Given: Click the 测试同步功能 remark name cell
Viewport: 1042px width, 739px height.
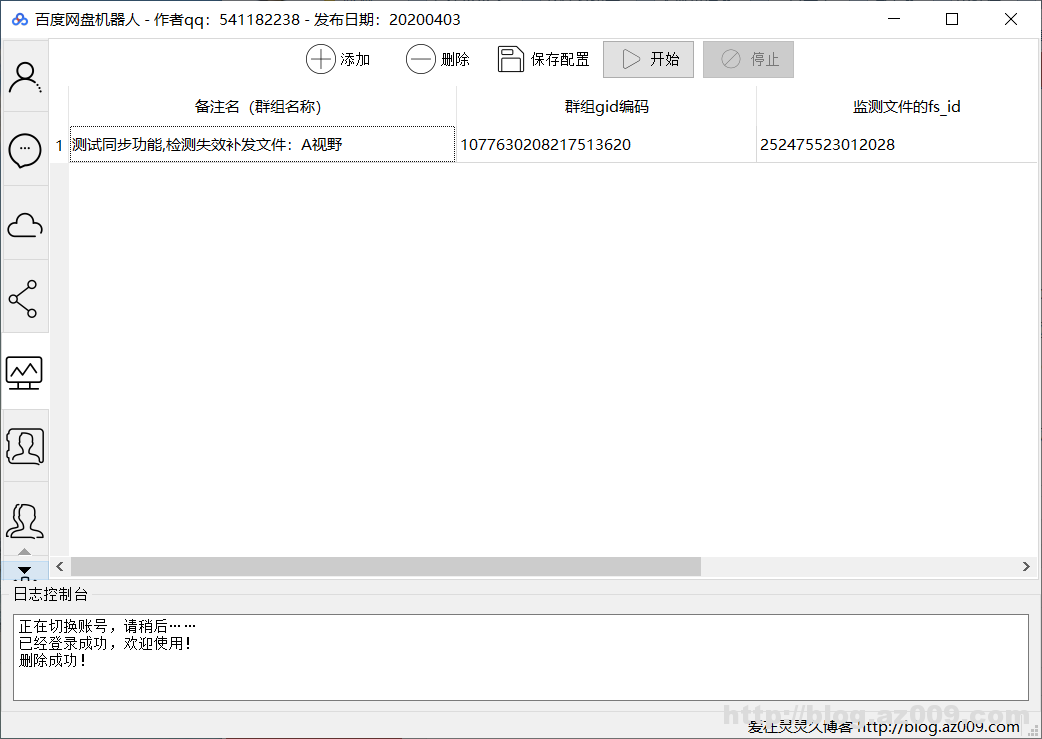Looking at the screenshot, I should click(262, 145).
